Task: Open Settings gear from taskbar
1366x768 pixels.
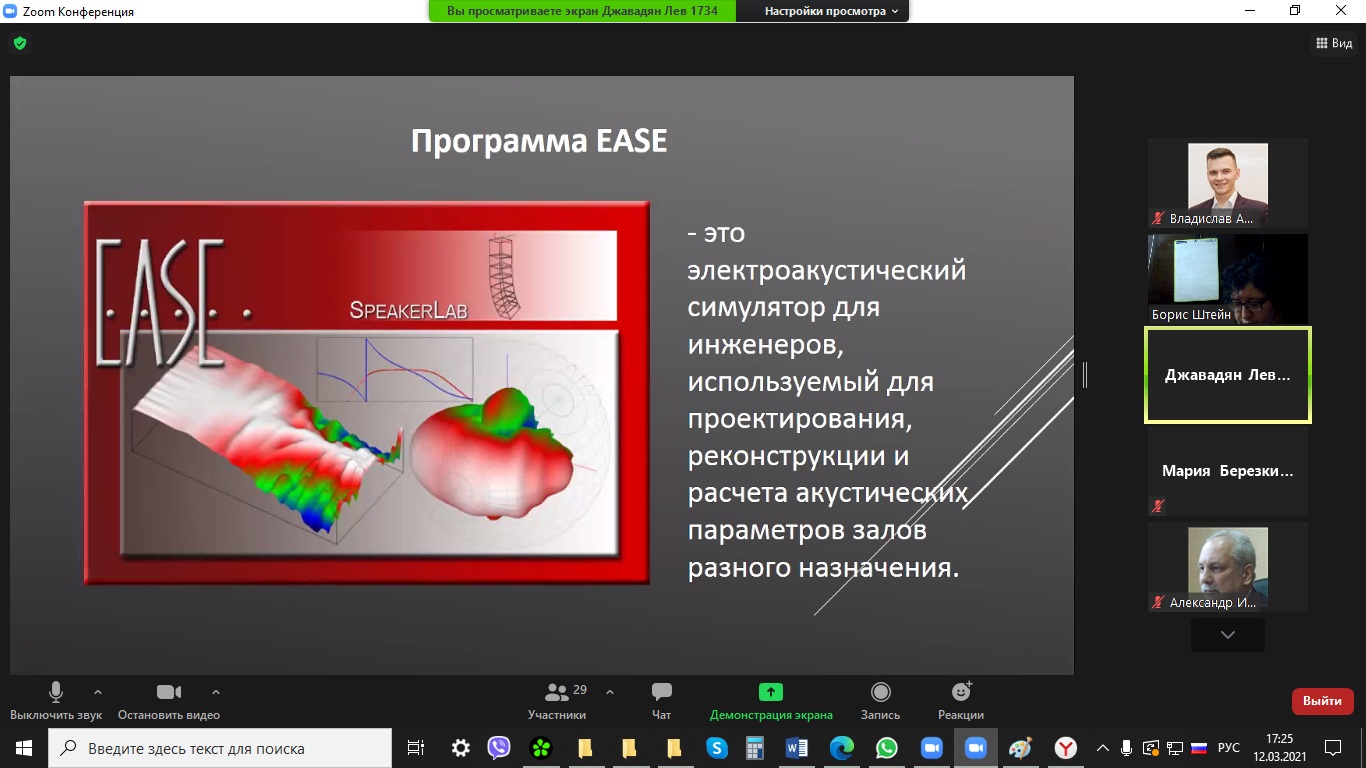Action: coord(461,748)
